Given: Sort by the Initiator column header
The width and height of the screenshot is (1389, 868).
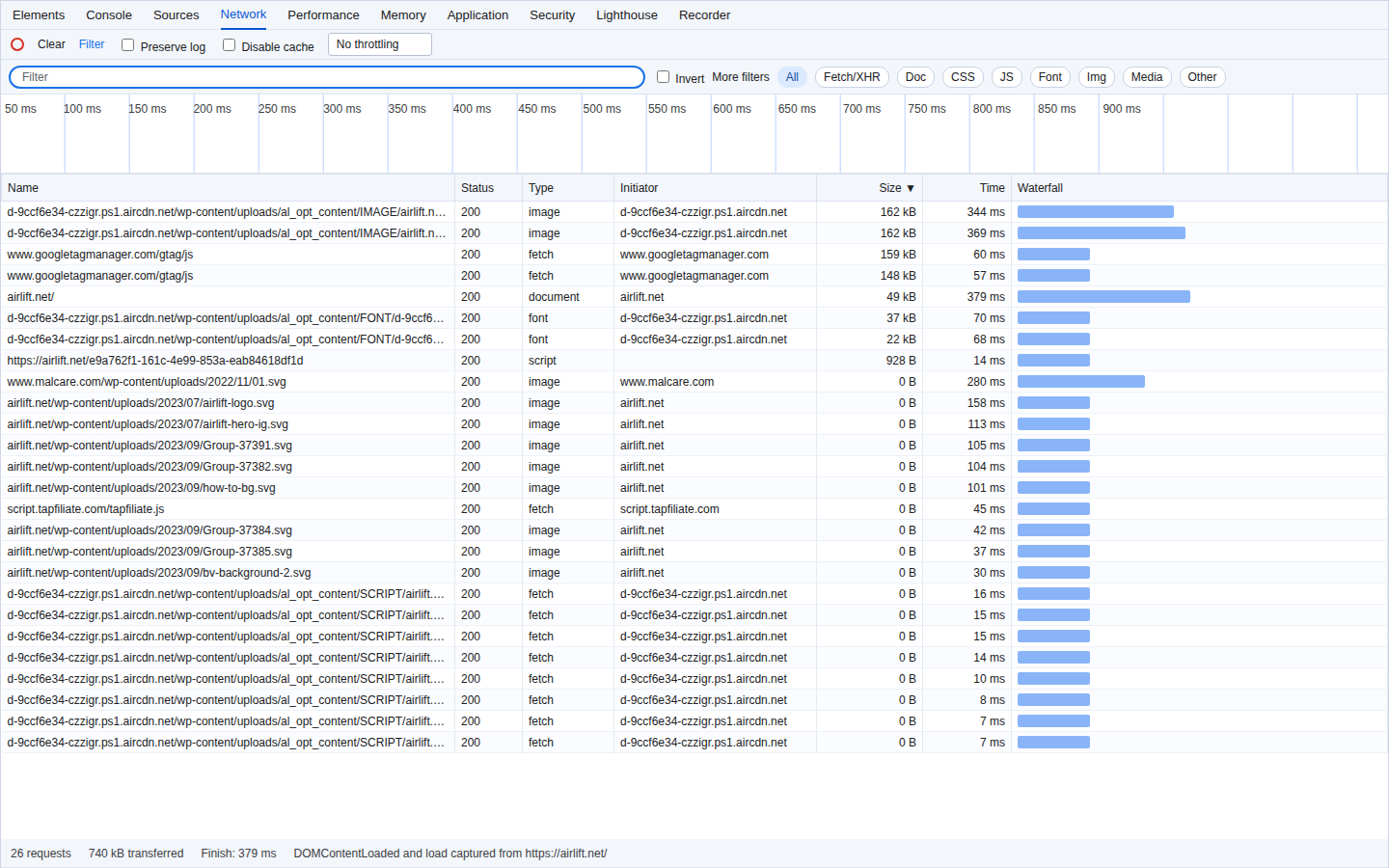Looking at the screenshot, I should coord(715,188).
